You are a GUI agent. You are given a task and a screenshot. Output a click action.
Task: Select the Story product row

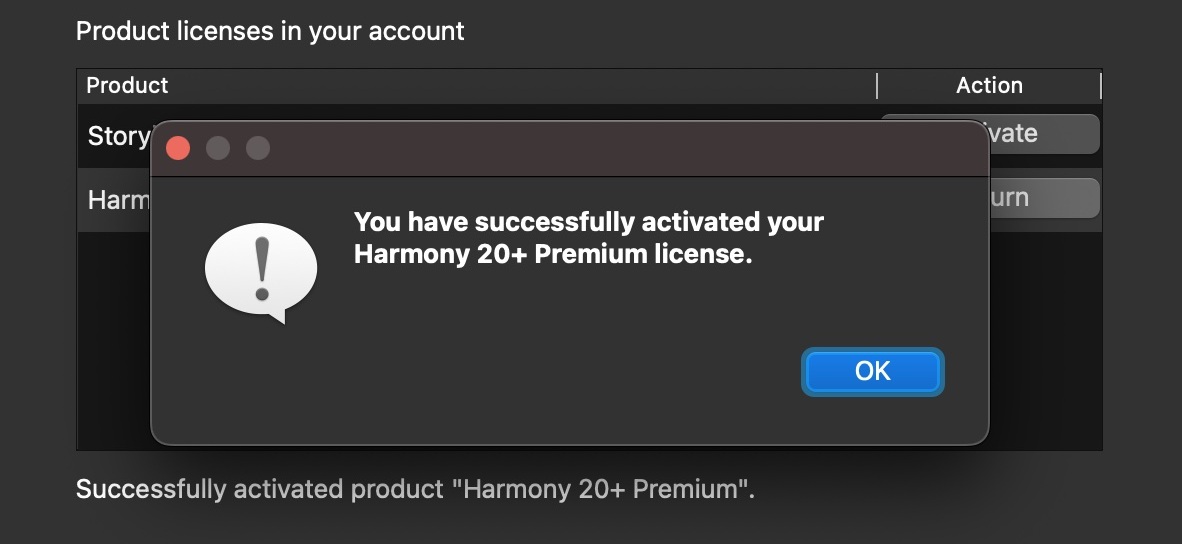click(116, 136)
